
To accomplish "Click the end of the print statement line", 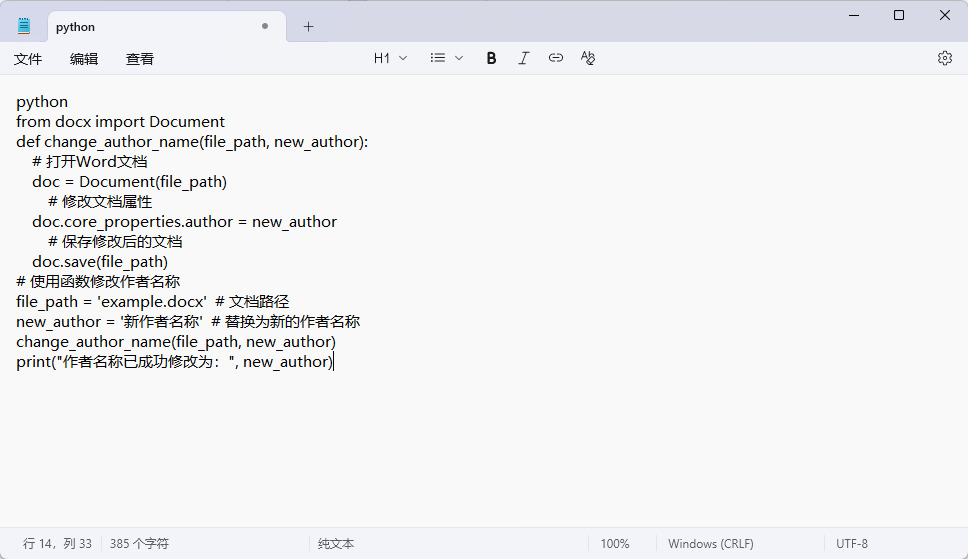I will (333, 362).
